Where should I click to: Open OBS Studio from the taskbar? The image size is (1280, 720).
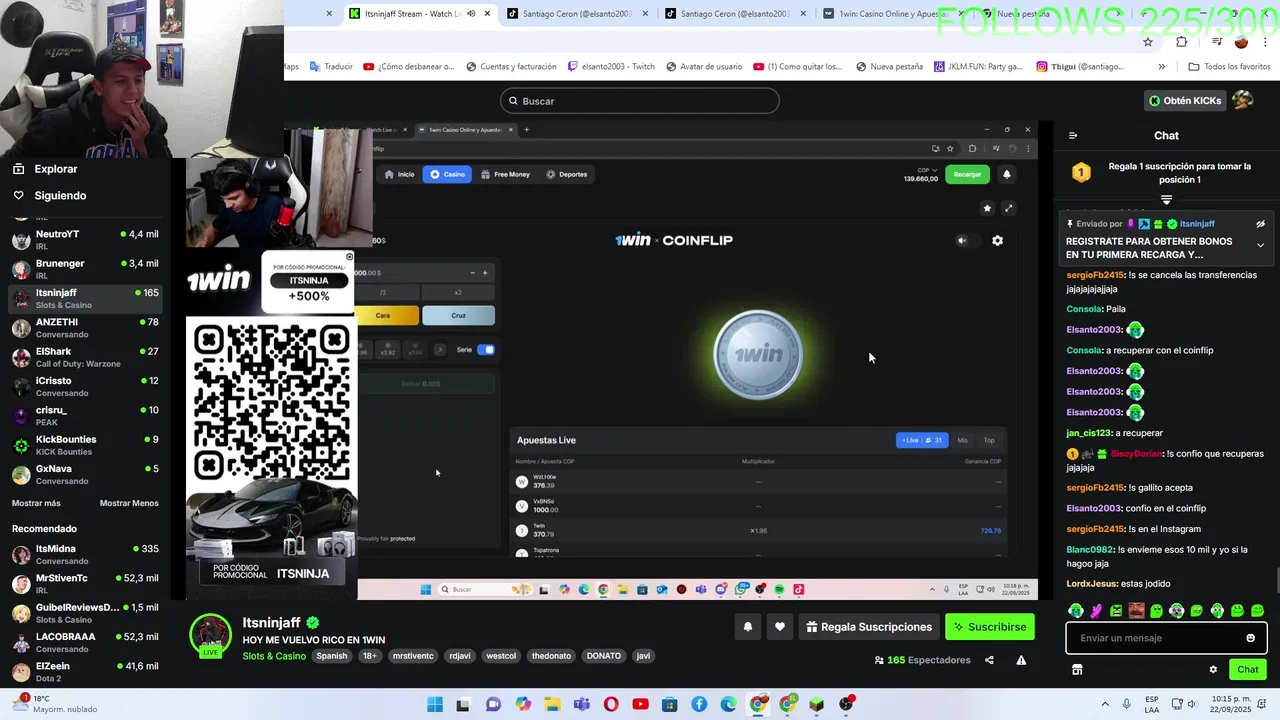click(x=847, y=704)
